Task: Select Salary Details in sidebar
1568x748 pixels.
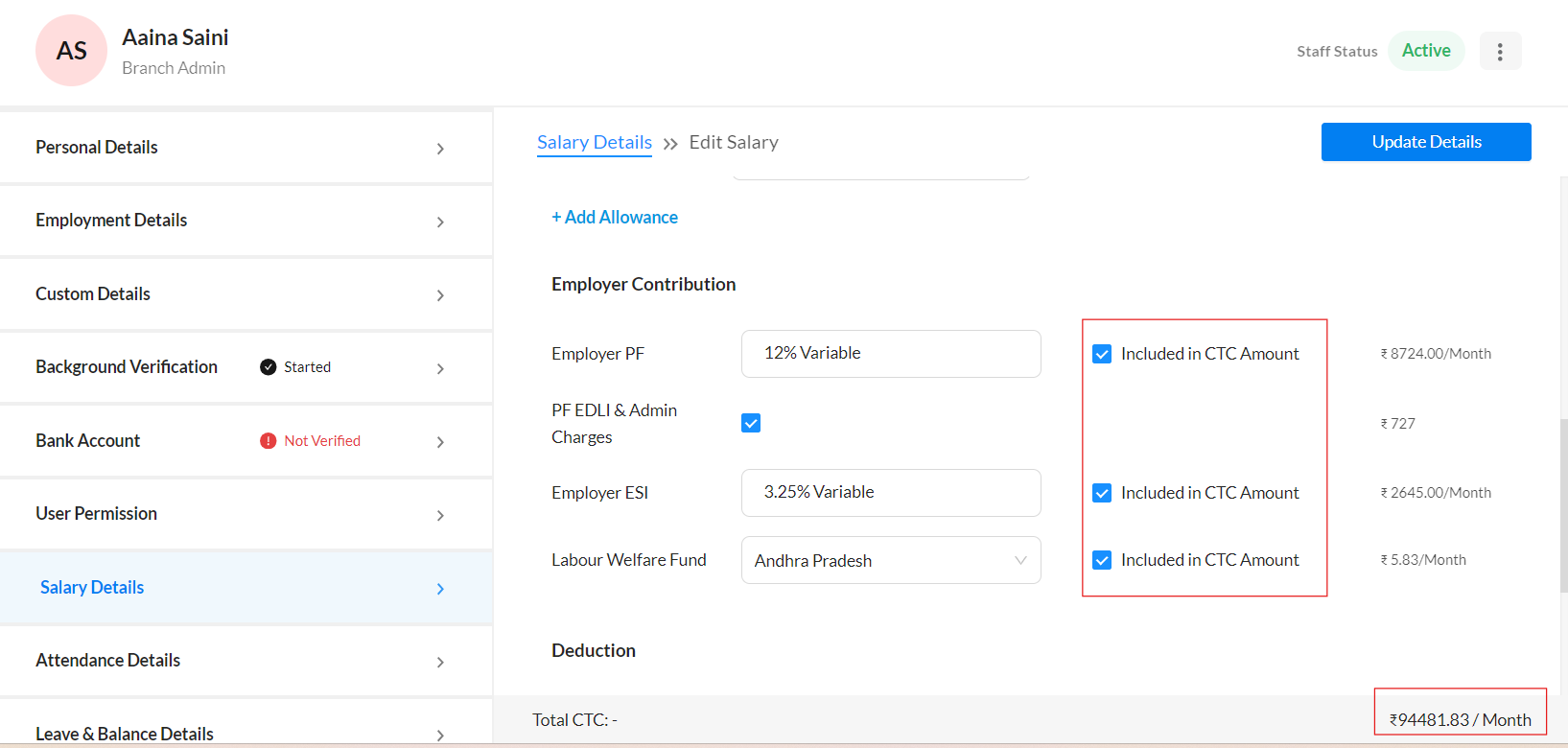Action: point(246,588)
